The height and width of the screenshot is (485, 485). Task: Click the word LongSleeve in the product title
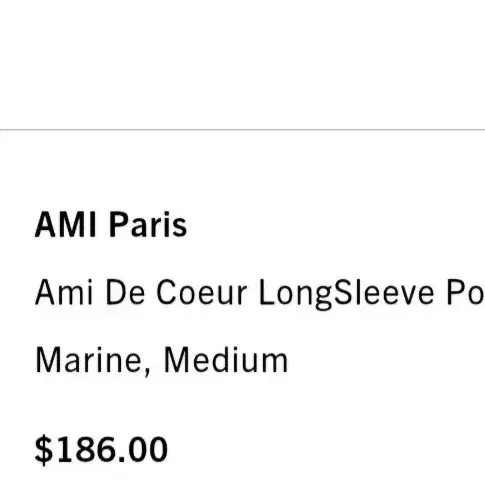click(347, 294)
